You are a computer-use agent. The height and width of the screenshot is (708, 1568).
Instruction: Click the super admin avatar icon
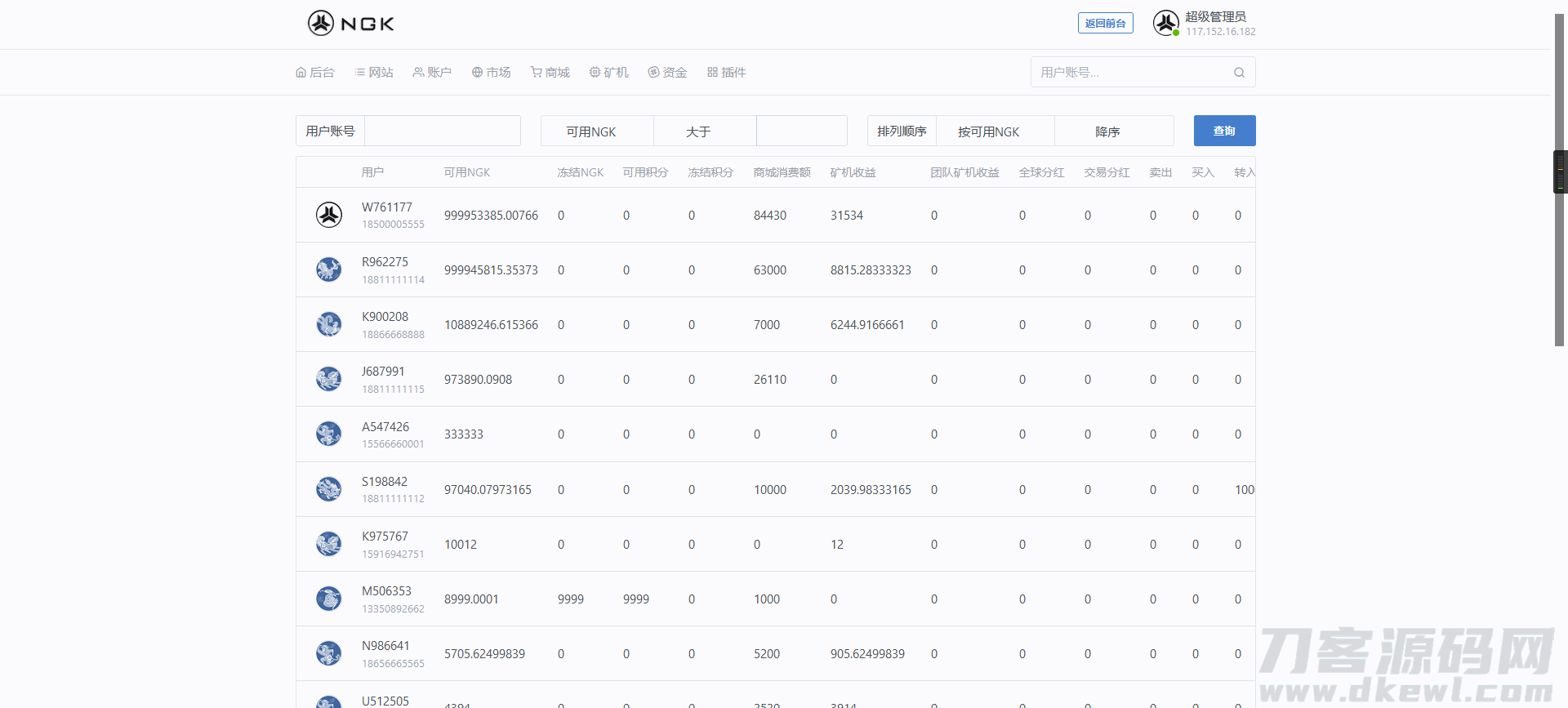[1165, 23]
